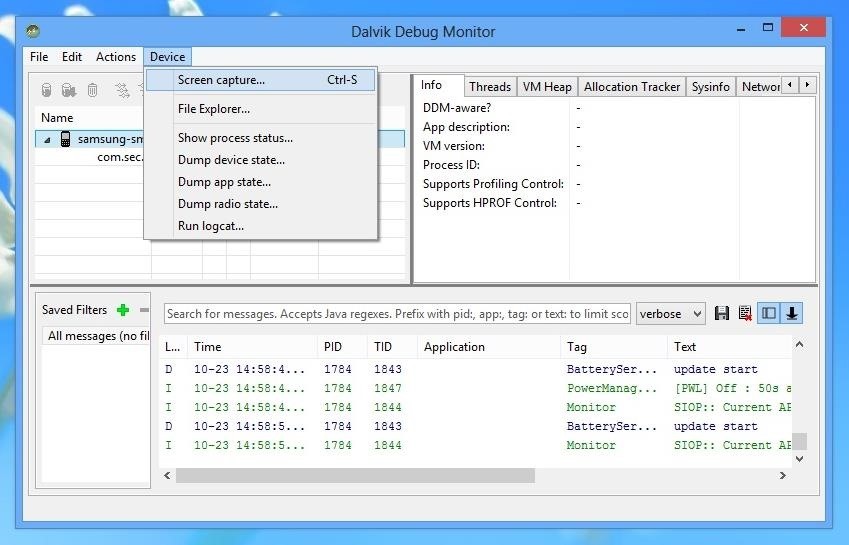This screenshot has width=849, height=545.
Task: Click the DDM-aware? label in Info panel
Action: tap(456, 108)
